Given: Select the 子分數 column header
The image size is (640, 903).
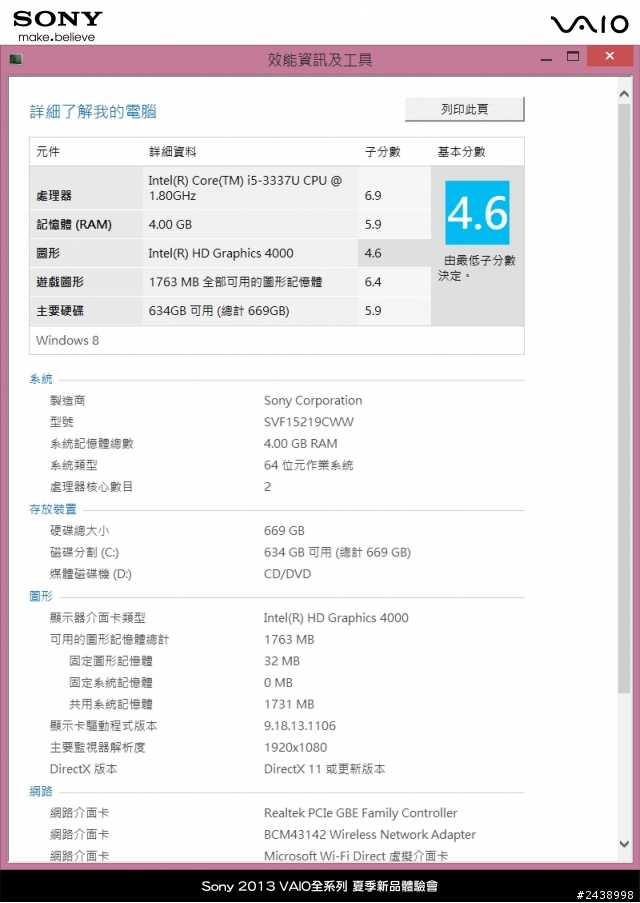Looking at the screenshot, I should 382,151.
